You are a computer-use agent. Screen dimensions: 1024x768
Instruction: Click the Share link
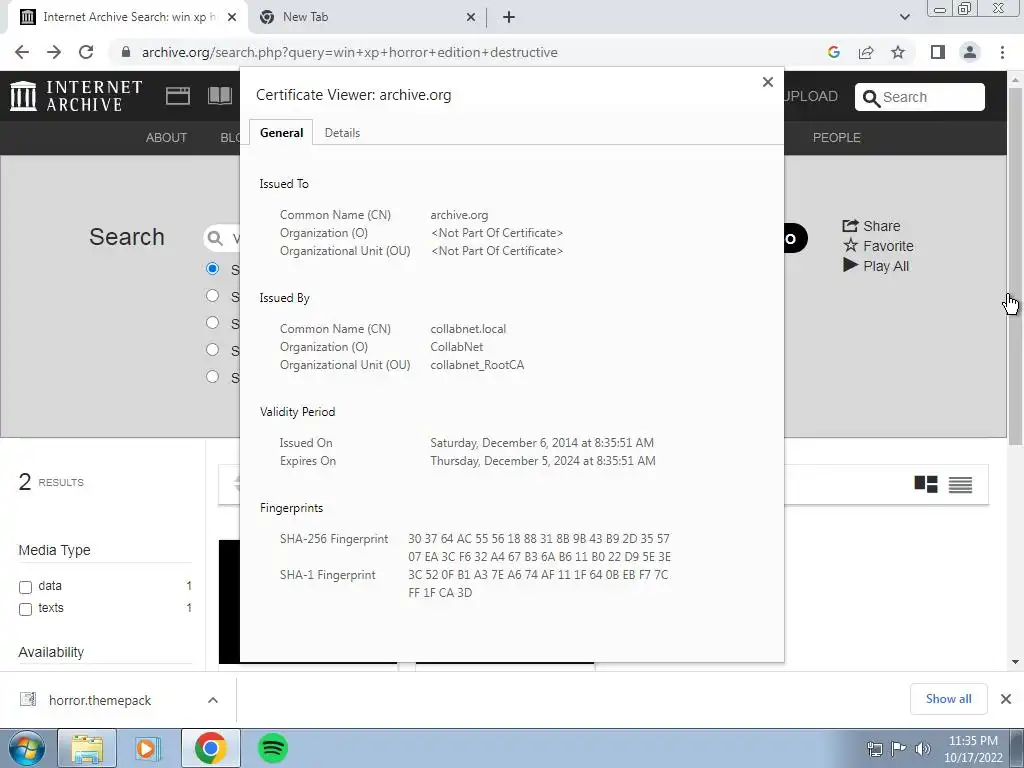(871, 226)
